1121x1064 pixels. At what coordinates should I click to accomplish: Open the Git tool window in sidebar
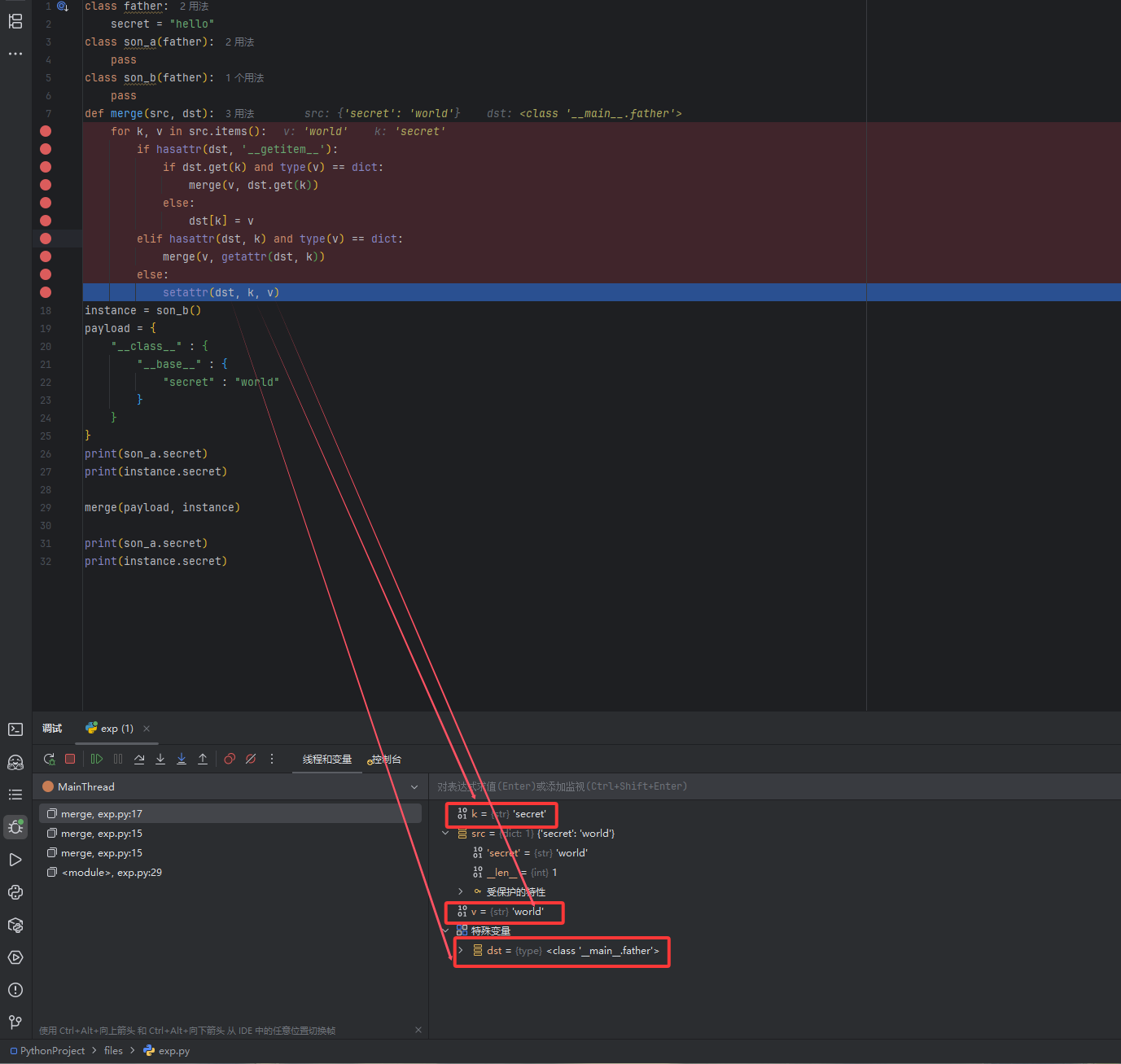15,1022
